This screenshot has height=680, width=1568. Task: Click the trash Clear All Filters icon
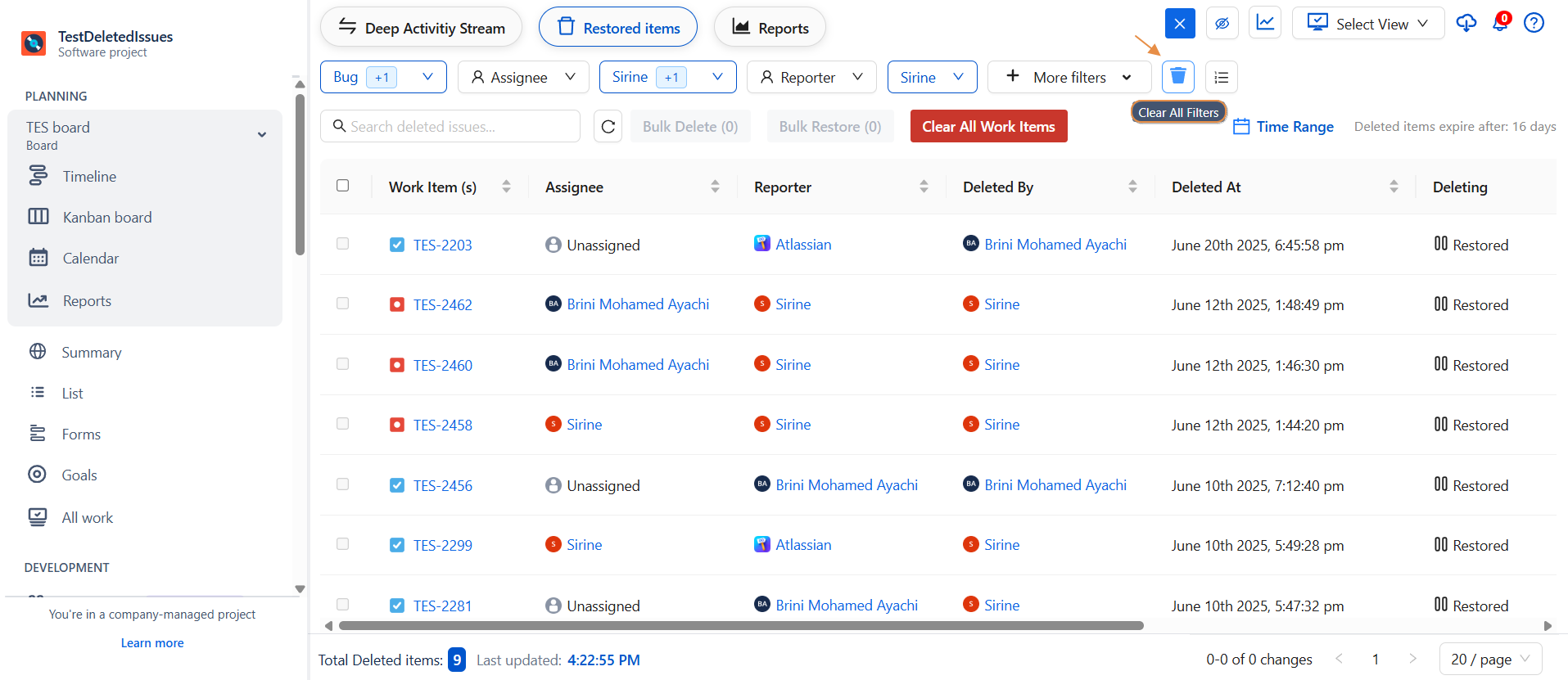point(1177,77)
